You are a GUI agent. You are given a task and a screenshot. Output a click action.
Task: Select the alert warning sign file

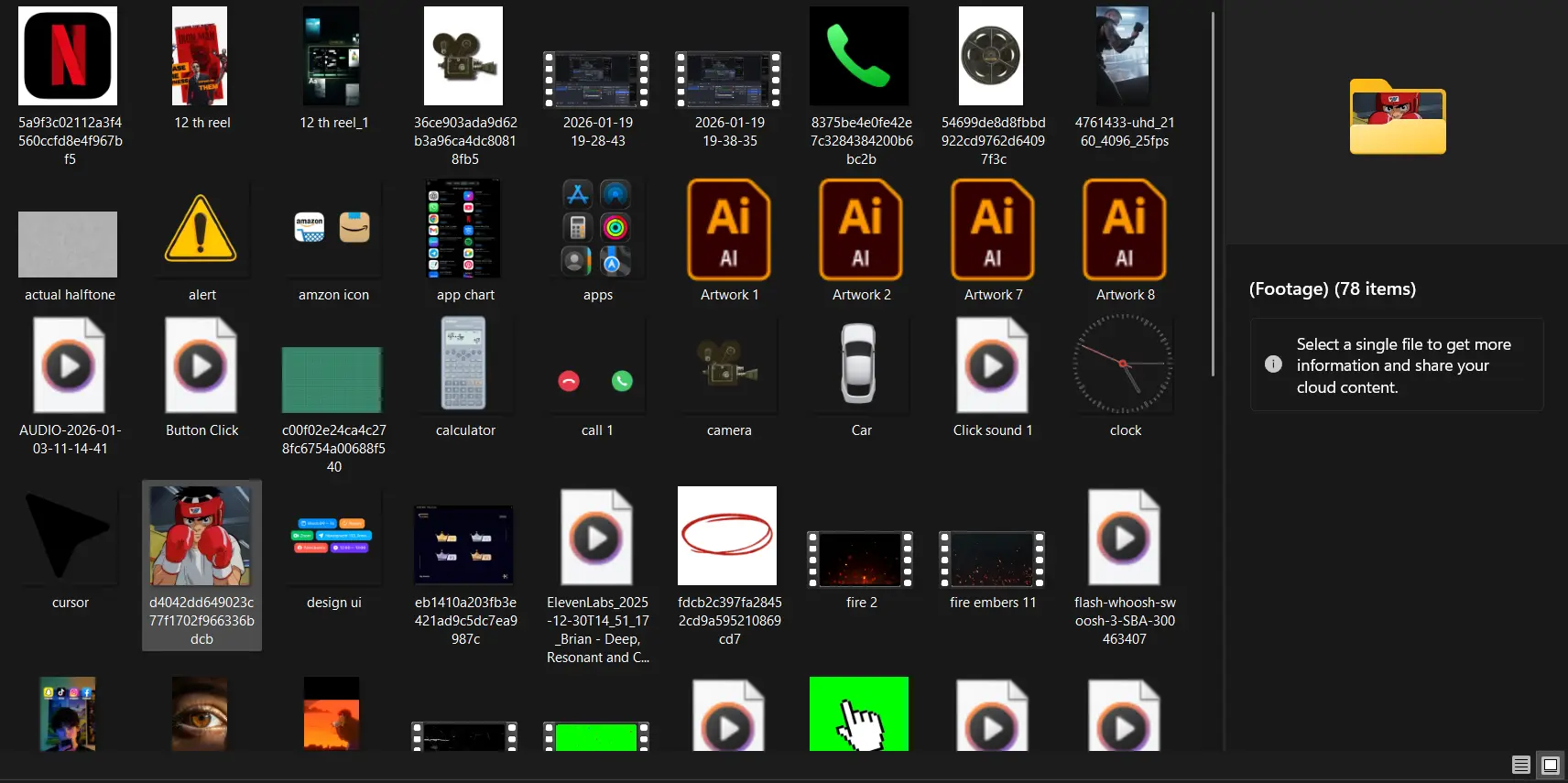point(201,230)
